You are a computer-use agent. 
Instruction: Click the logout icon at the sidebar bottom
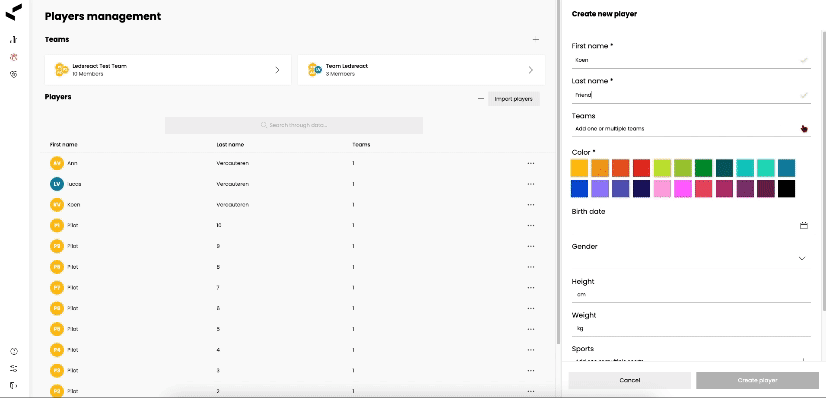[14, 385]
